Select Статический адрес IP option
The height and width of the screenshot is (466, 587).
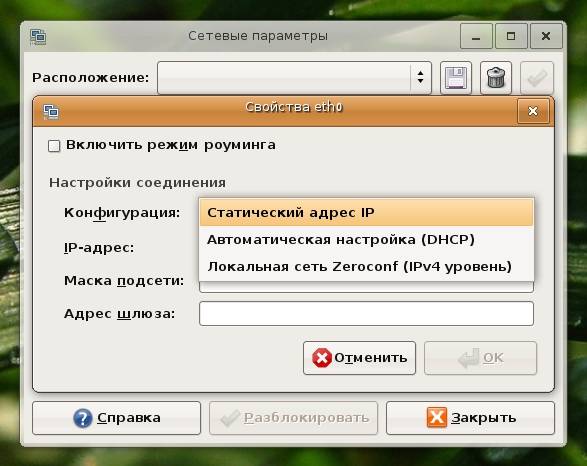coord(366,212)
